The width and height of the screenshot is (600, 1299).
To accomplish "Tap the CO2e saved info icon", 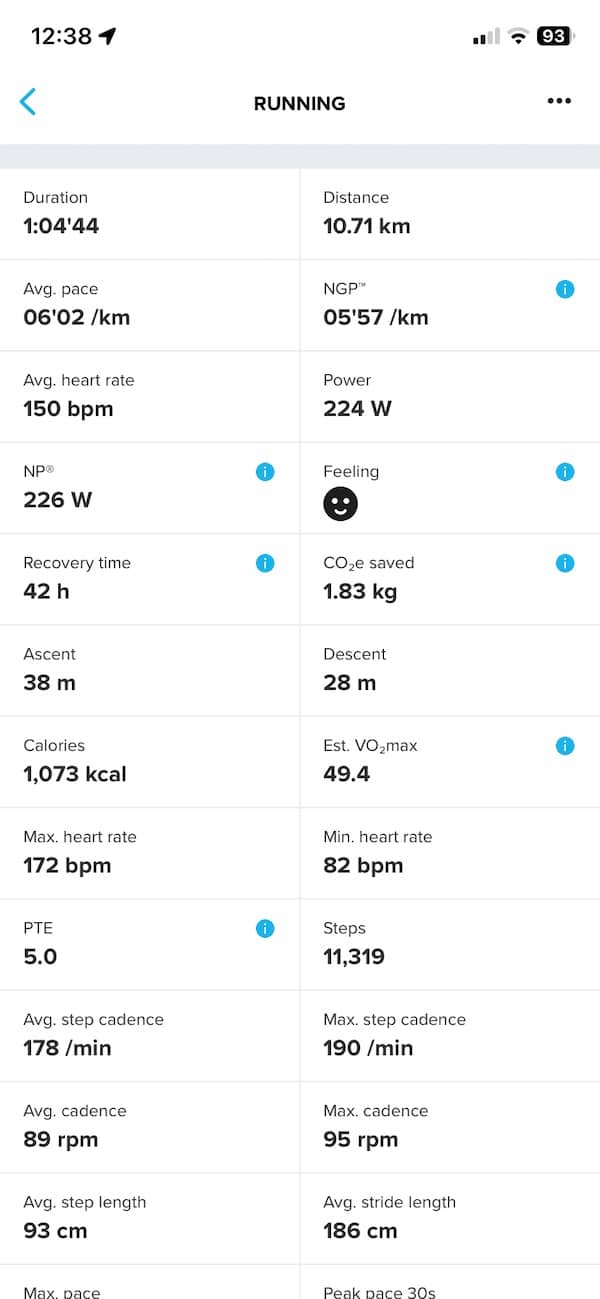I will [565, 563].
